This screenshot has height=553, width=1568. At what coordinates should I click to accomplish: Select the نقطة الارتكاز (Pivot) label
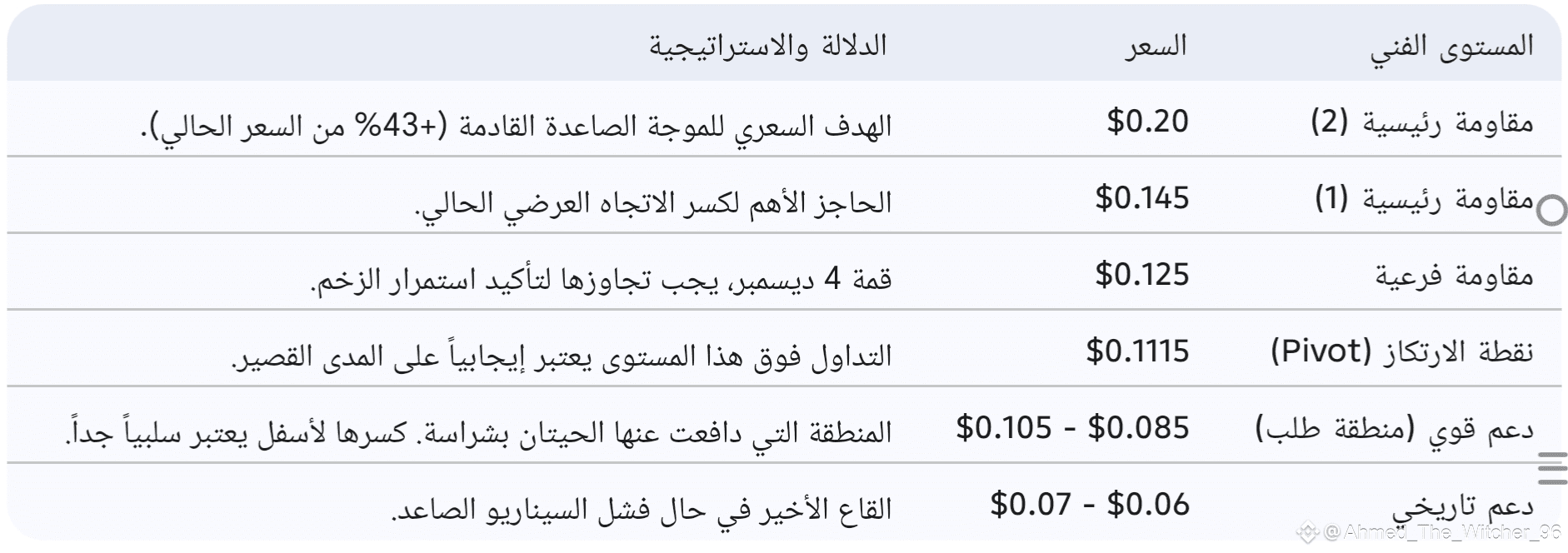pos(1401,352)
